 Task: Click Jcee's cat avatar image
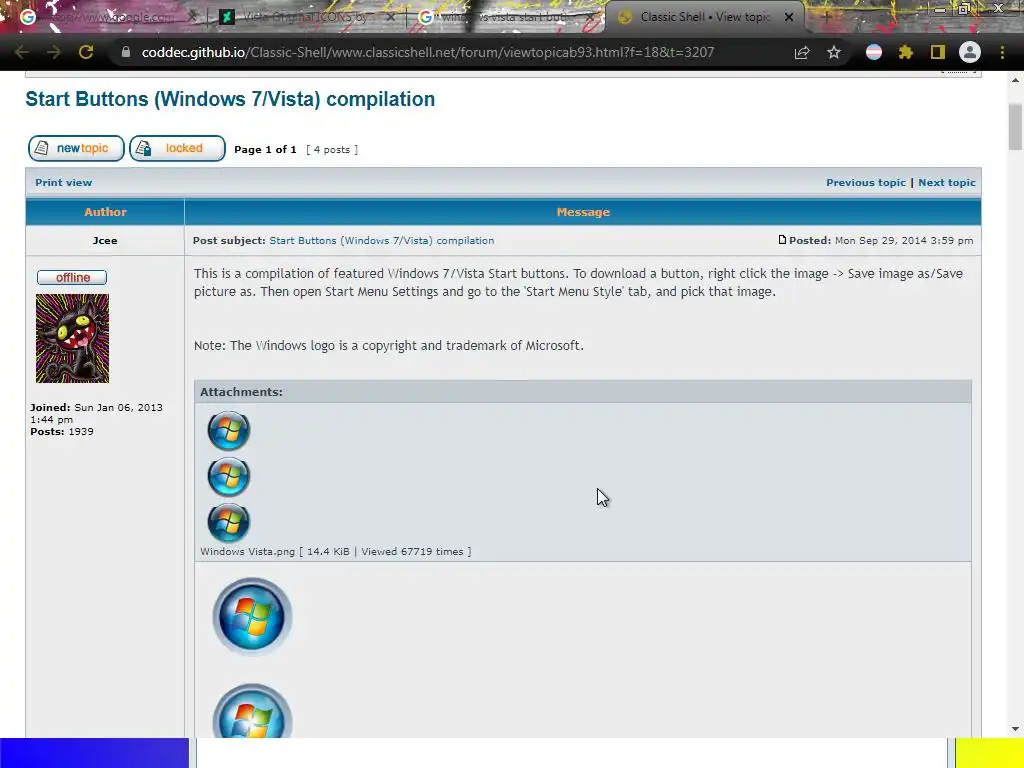tap(72, 338)
